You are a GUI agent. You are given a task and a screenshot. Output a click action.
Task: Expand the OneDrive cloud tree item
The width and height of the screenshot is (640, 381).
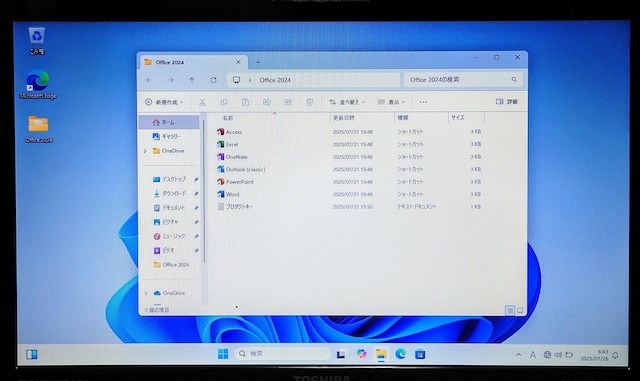146,293
